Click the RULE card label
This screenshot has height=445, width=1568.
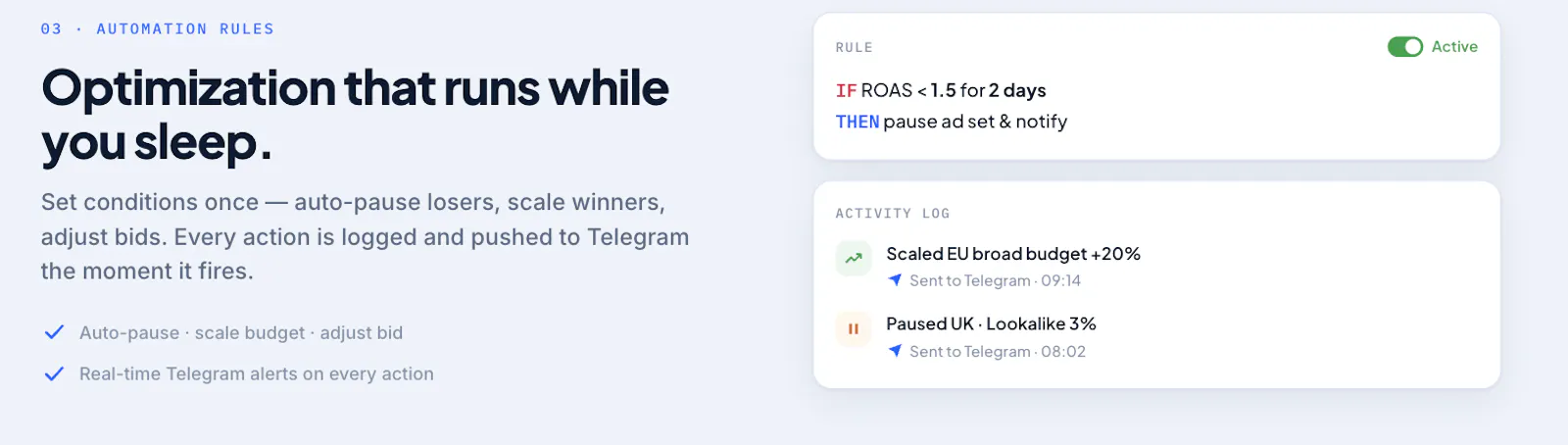[x=855, y=48]
